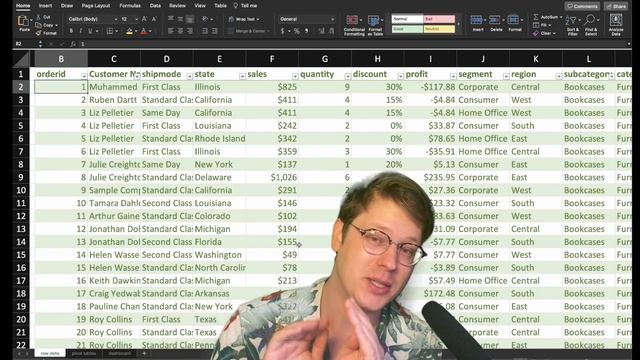Open the Review ribbon tab
Viewport: 640px width, 360px height.
[x=177, y=6]
